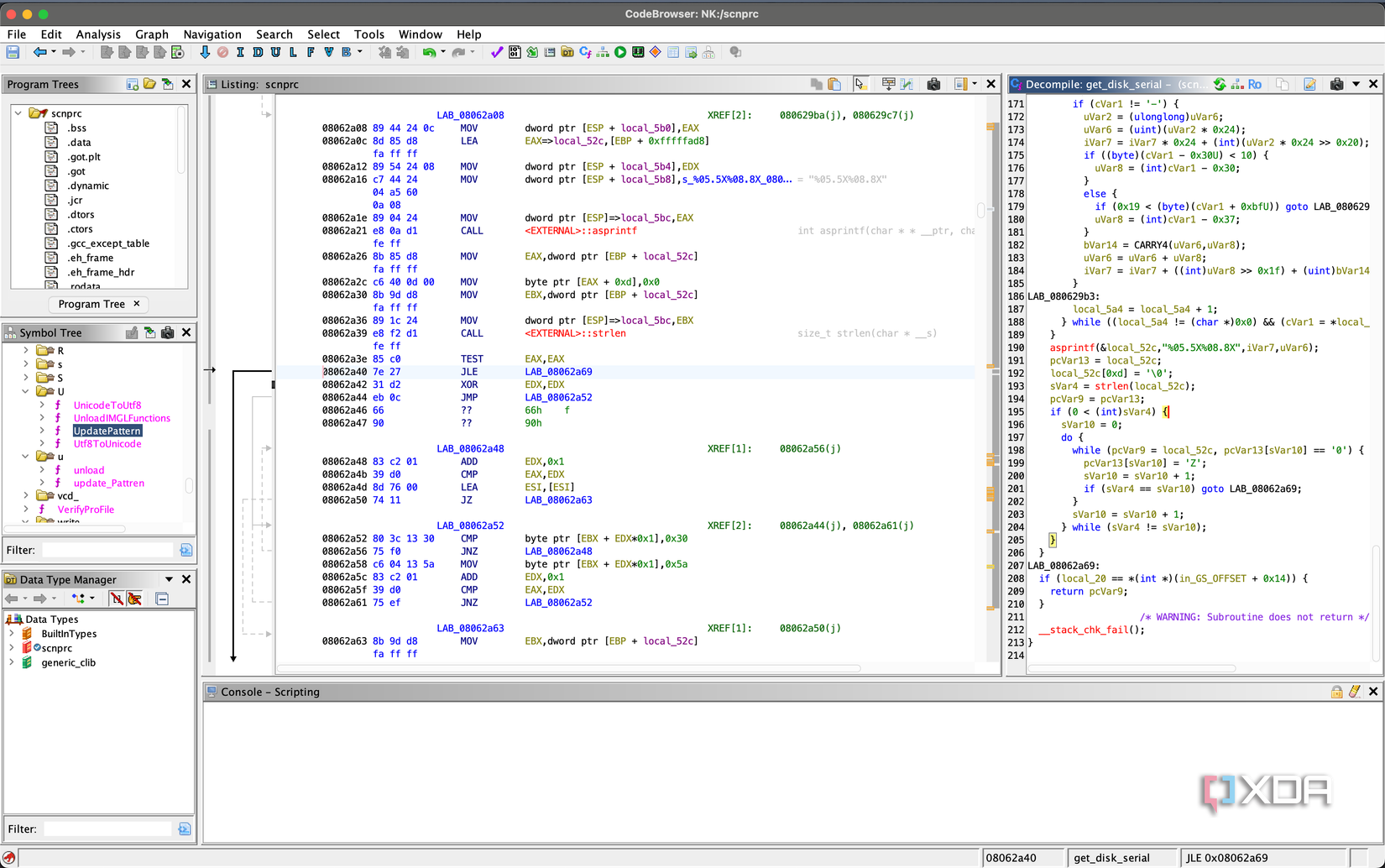Toggle scroll lock padlock on the Console panel
The height and width of the screenshot is (868, 1385).
[x=1336, y=692]
